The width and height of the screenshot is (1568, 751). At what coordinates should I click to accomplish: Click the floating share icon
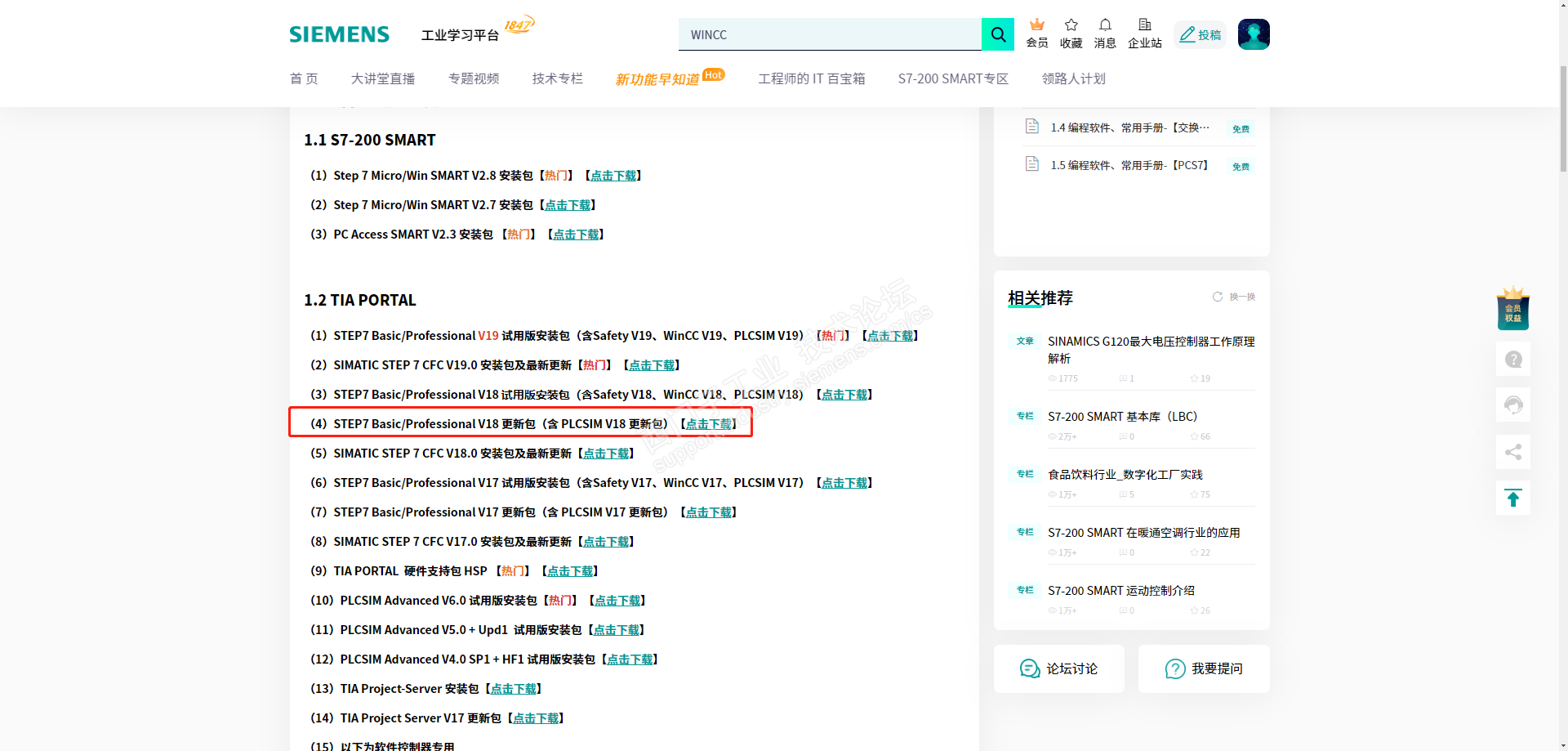[x=1513, y=452]
